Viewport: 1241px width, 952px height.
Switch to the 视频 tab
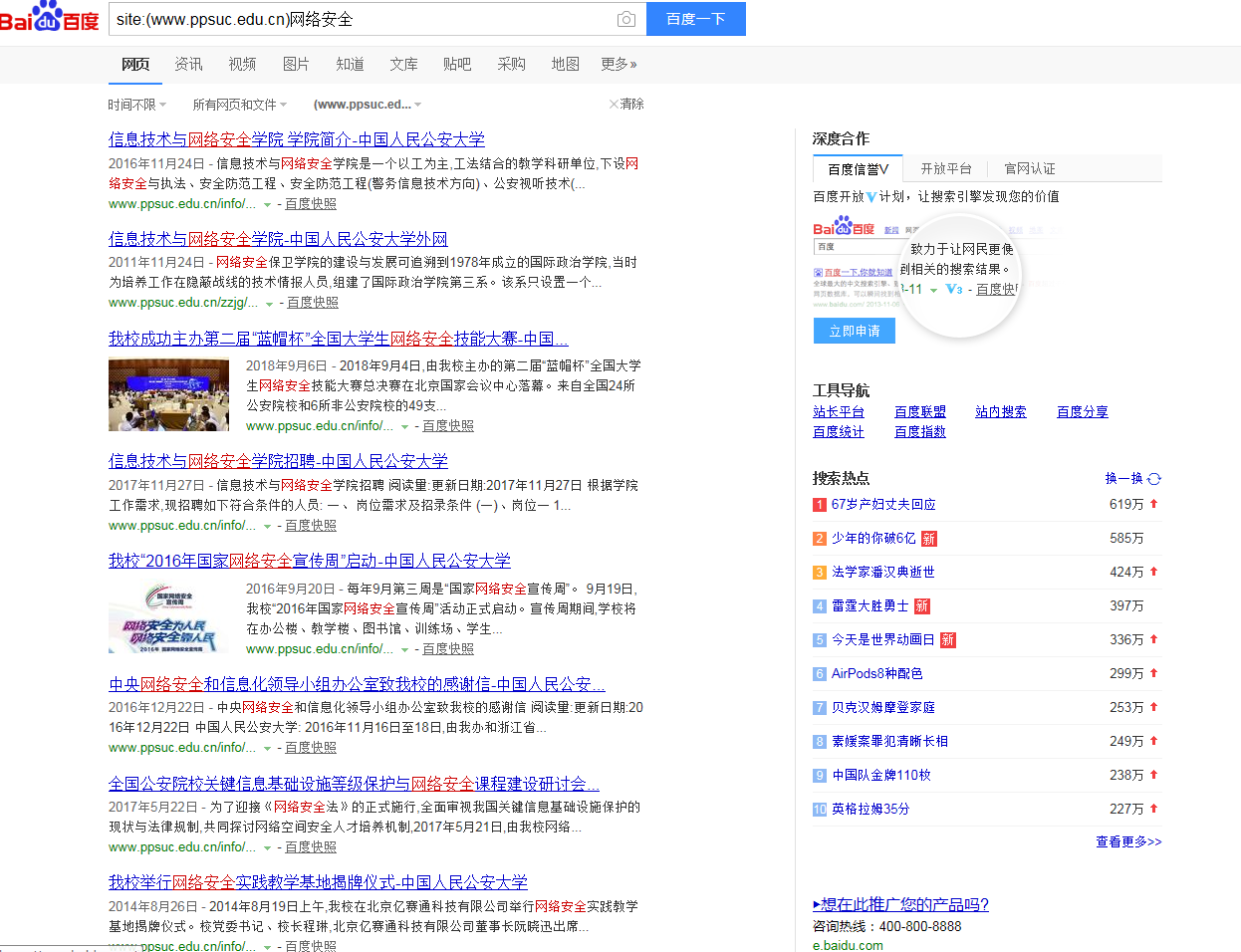(242, 64)
